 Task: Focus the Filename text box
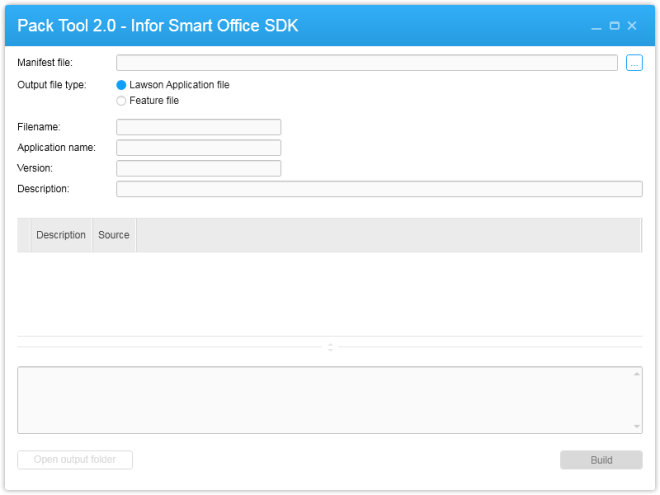[x=198, y=127]
